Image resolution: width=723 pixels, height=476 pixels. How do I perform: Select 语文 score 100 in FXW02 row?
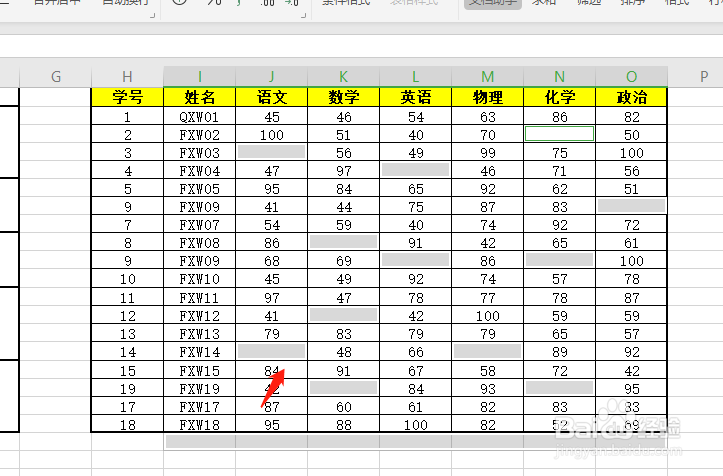tap(272, 135)
